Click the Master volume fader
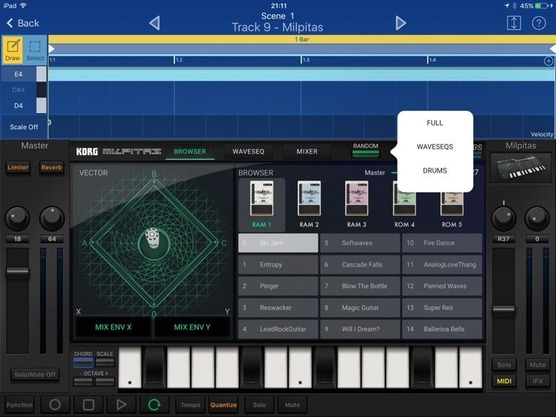 17,272
